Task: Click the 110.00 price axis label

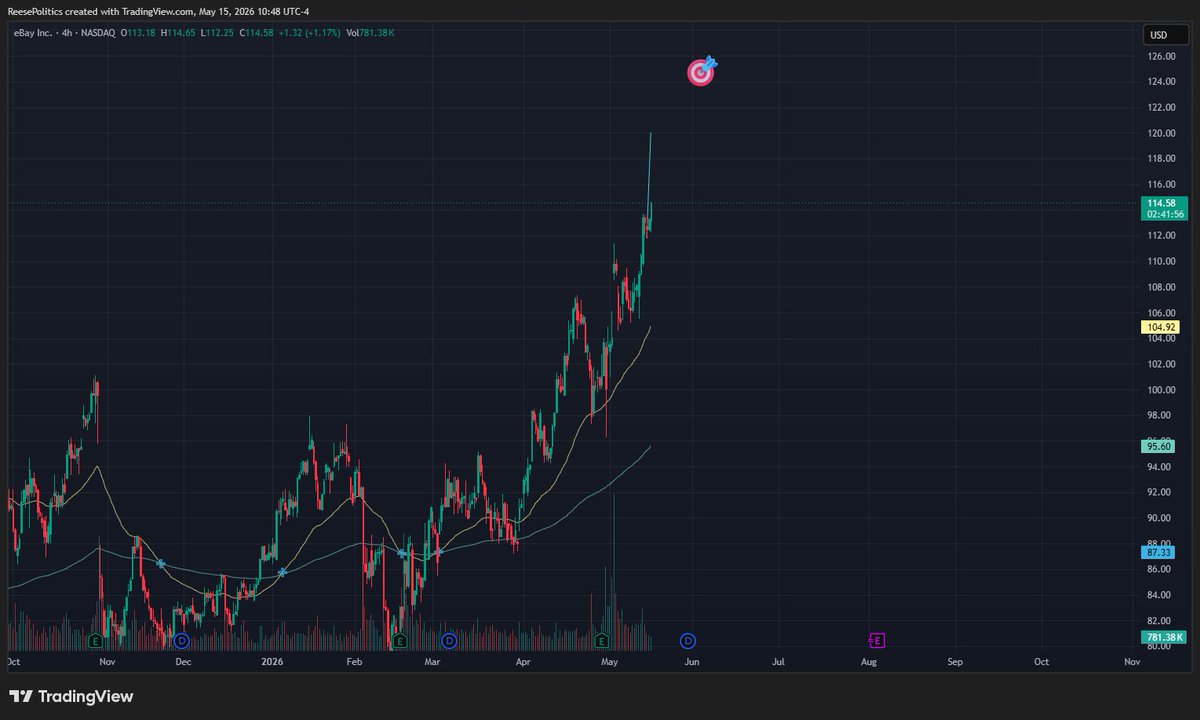Action: click(1160, 261)
